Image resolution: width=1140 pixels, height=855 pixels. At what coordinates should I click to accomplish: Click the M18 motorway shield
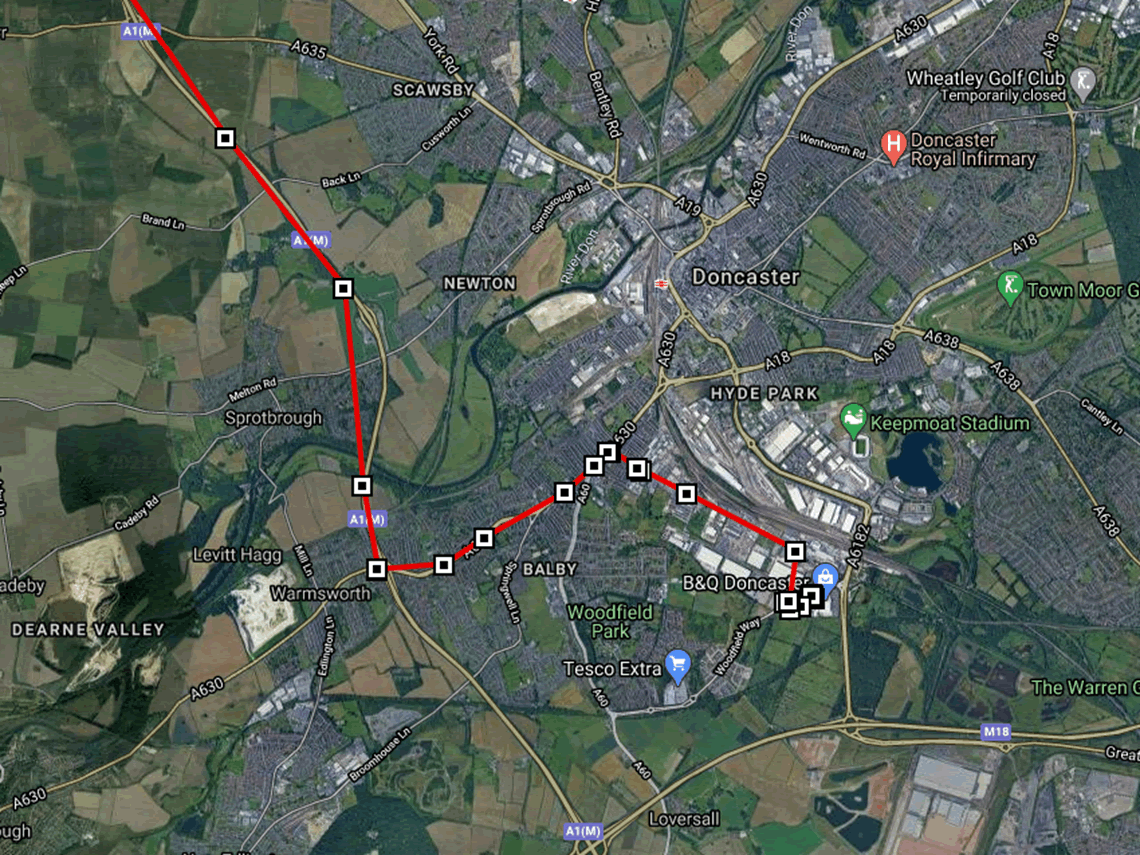pos(995,731)
